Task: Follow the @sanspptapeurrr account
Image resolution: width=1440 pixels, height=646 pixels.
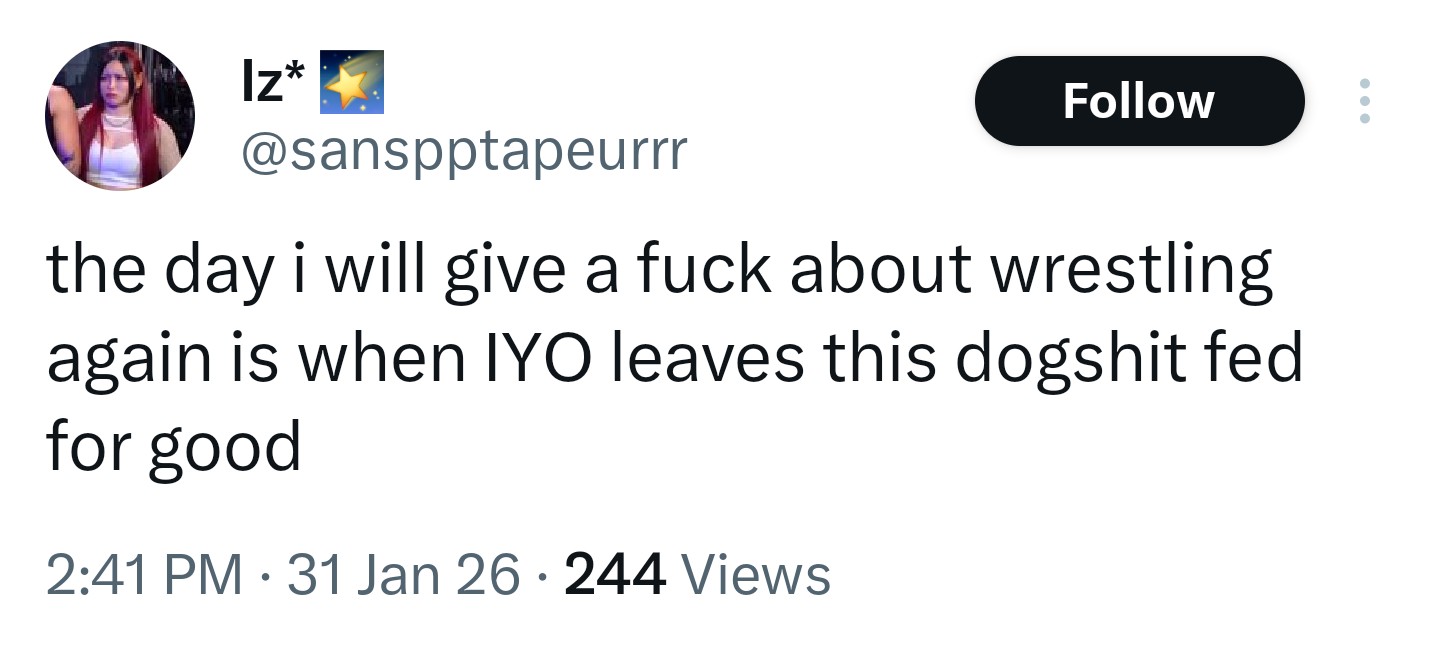Action: [x=1139, y=101]
